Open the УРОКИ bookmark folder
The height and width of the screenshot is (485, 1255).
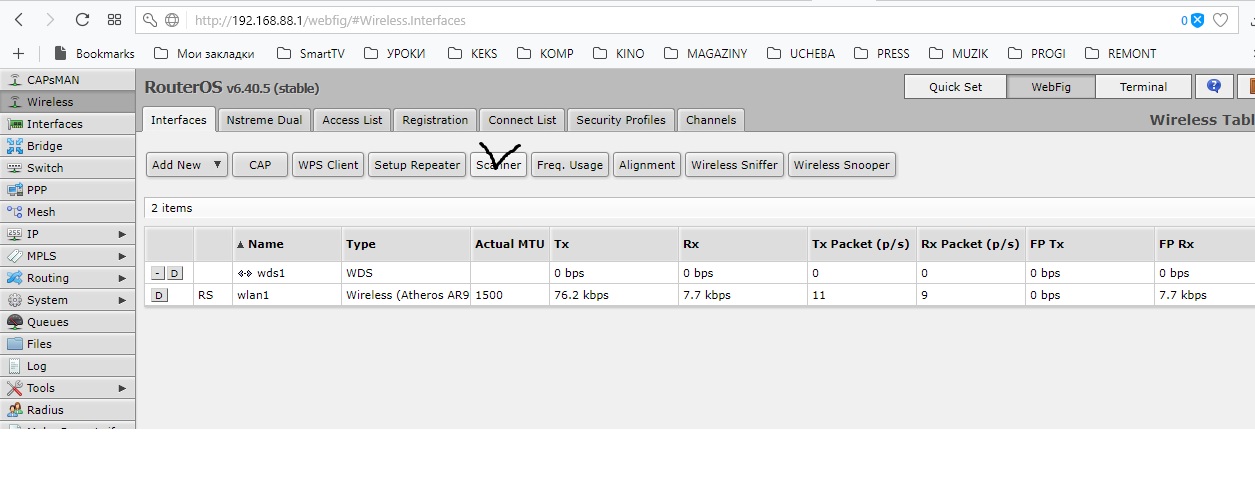[x=395, y=54]
